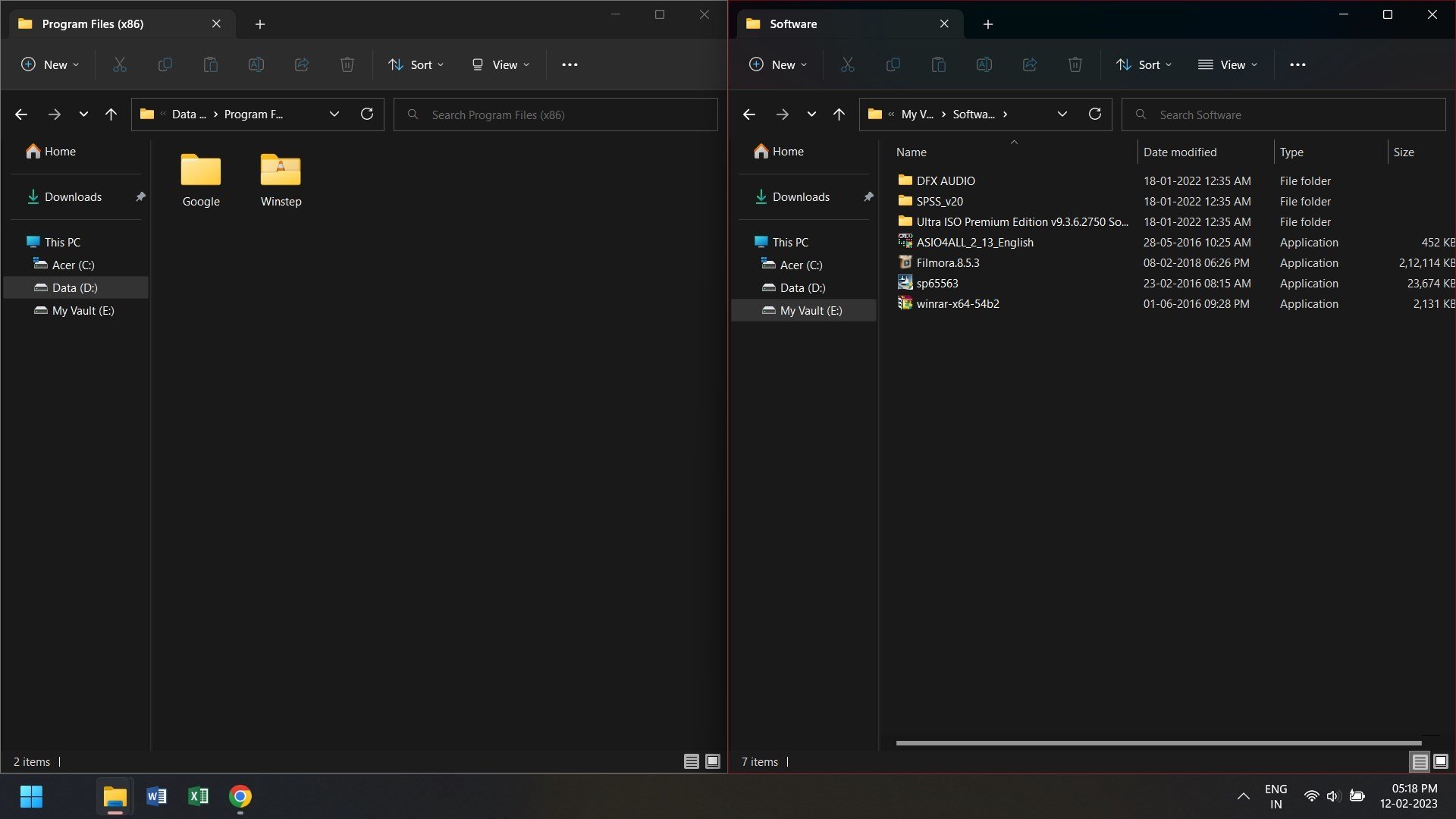The height and width of the screenshot is (819, 1456).
Task: Open New dropdown in Program Files (x86) window
Action: pos(50,65)
